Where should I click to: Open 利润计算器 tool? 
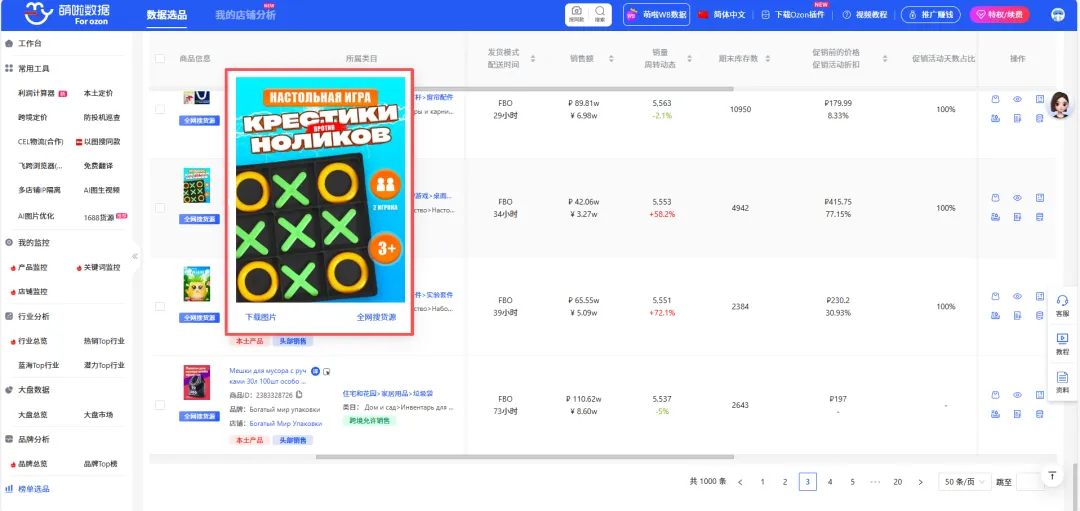pyautogui.click(x=37, y=93)
